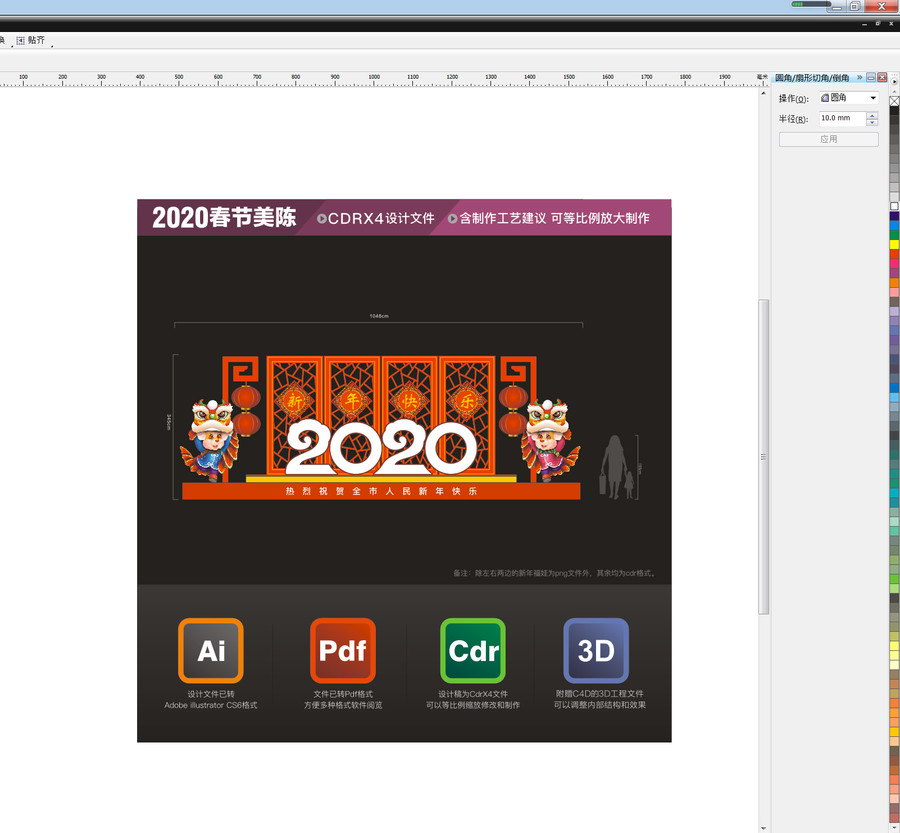Image resolution: width=900 pixels, height=833 pixels.
Task: Pick the white swatch in palette
Action: pos(894,206)
